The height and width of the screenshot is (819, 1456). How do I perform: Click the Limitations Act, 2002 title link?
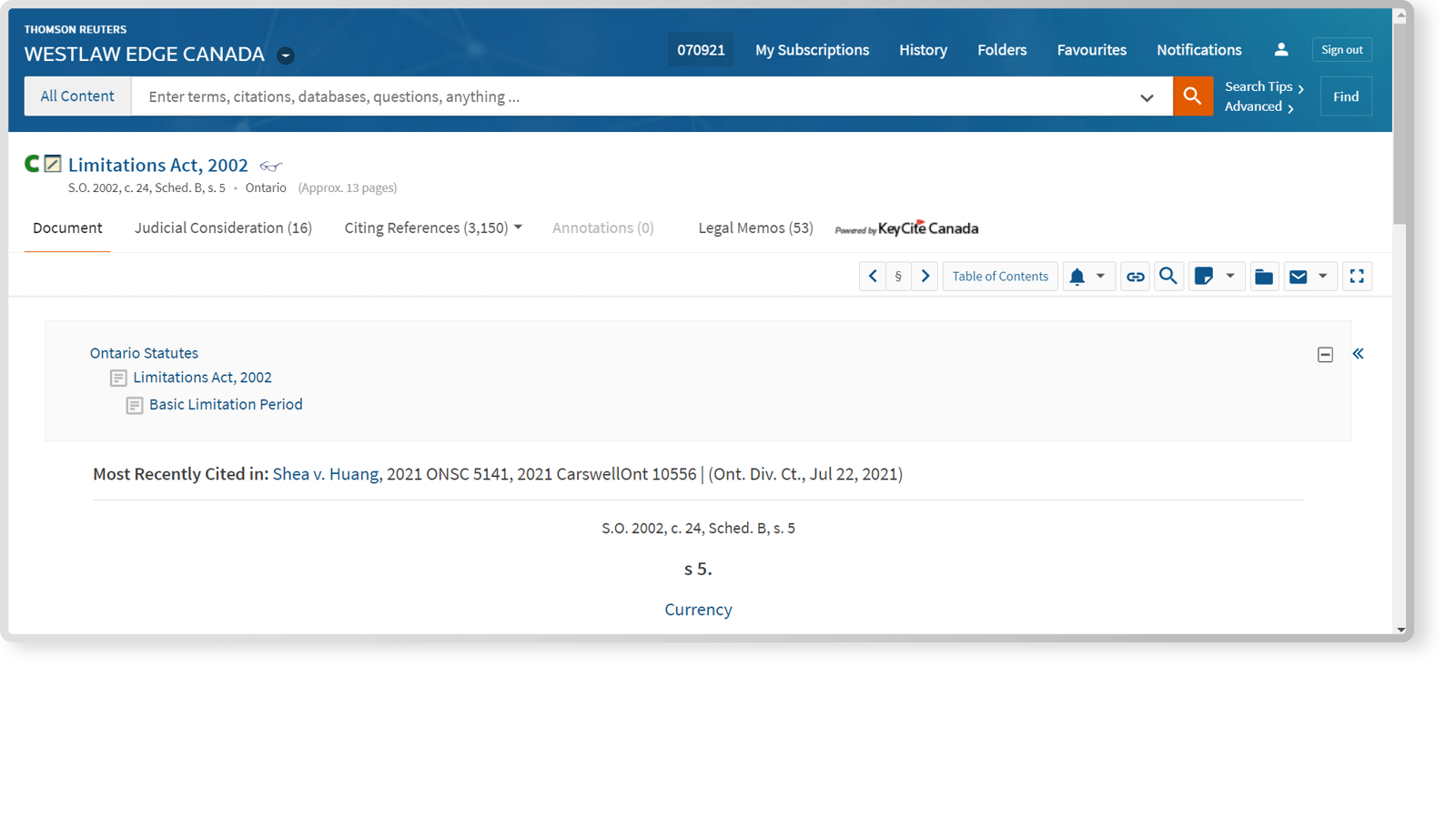coord(158,165)
